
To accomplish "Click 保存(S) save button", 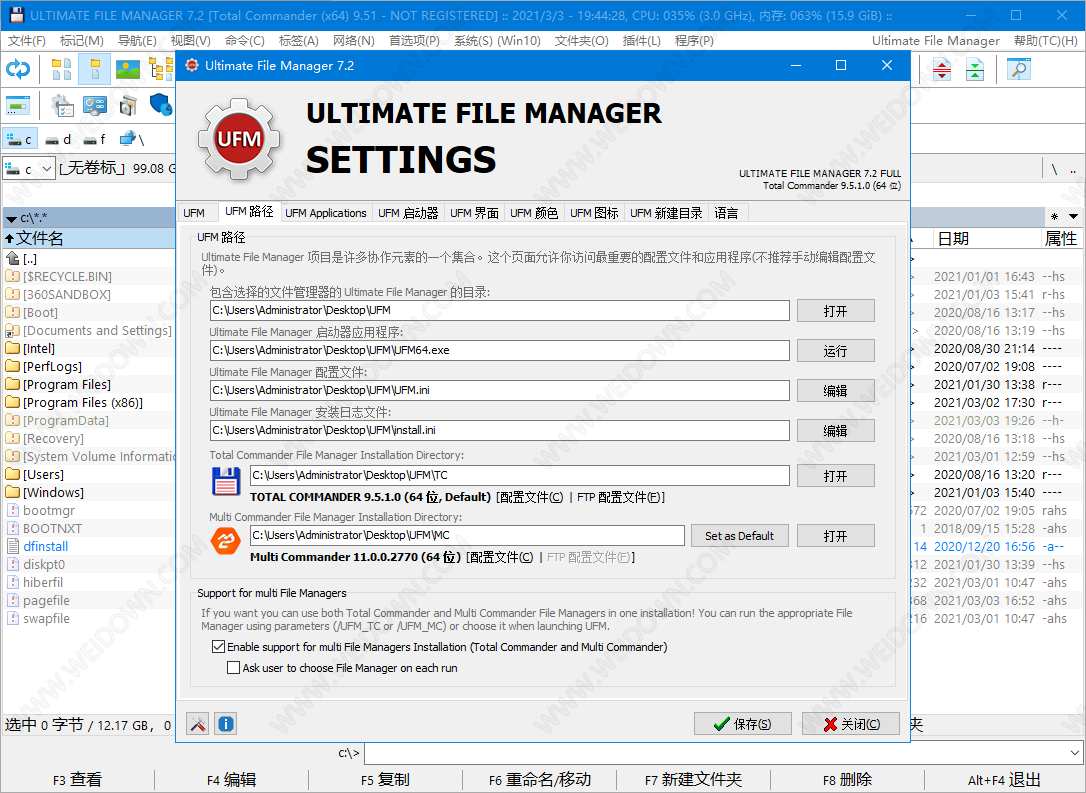I will tap(742, 724).
